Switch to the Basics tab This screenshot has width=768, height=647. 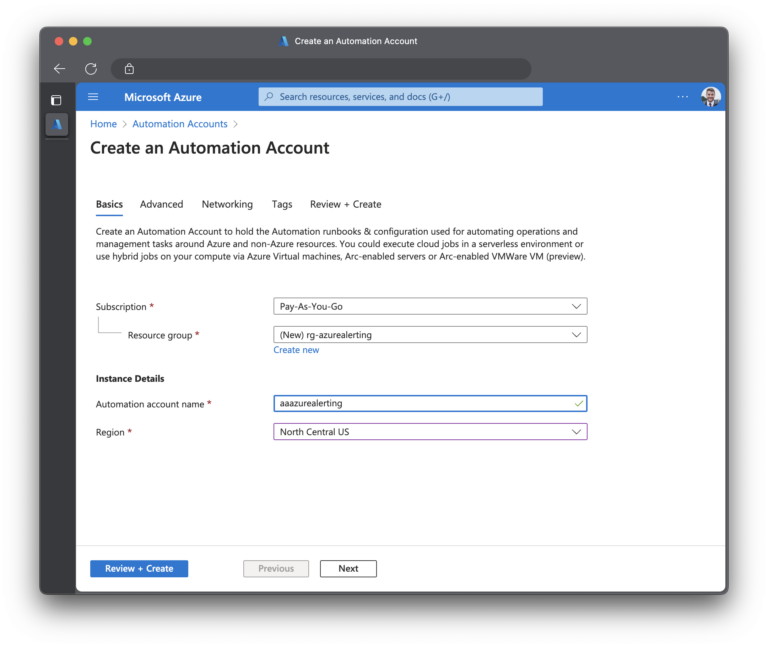click(x=109, y=204)
